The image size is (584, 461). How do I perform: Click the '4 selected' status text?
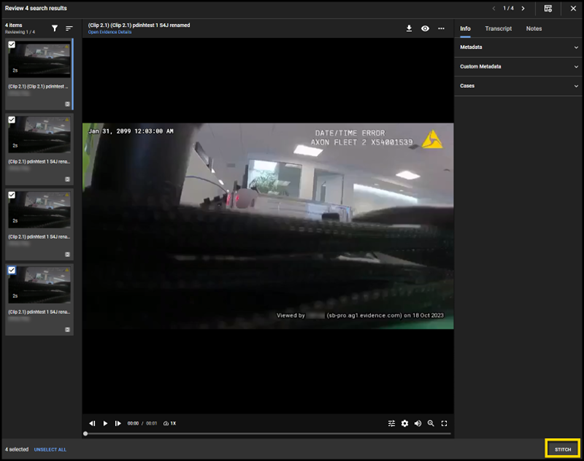pyautogui.click(x=17, y=449)
